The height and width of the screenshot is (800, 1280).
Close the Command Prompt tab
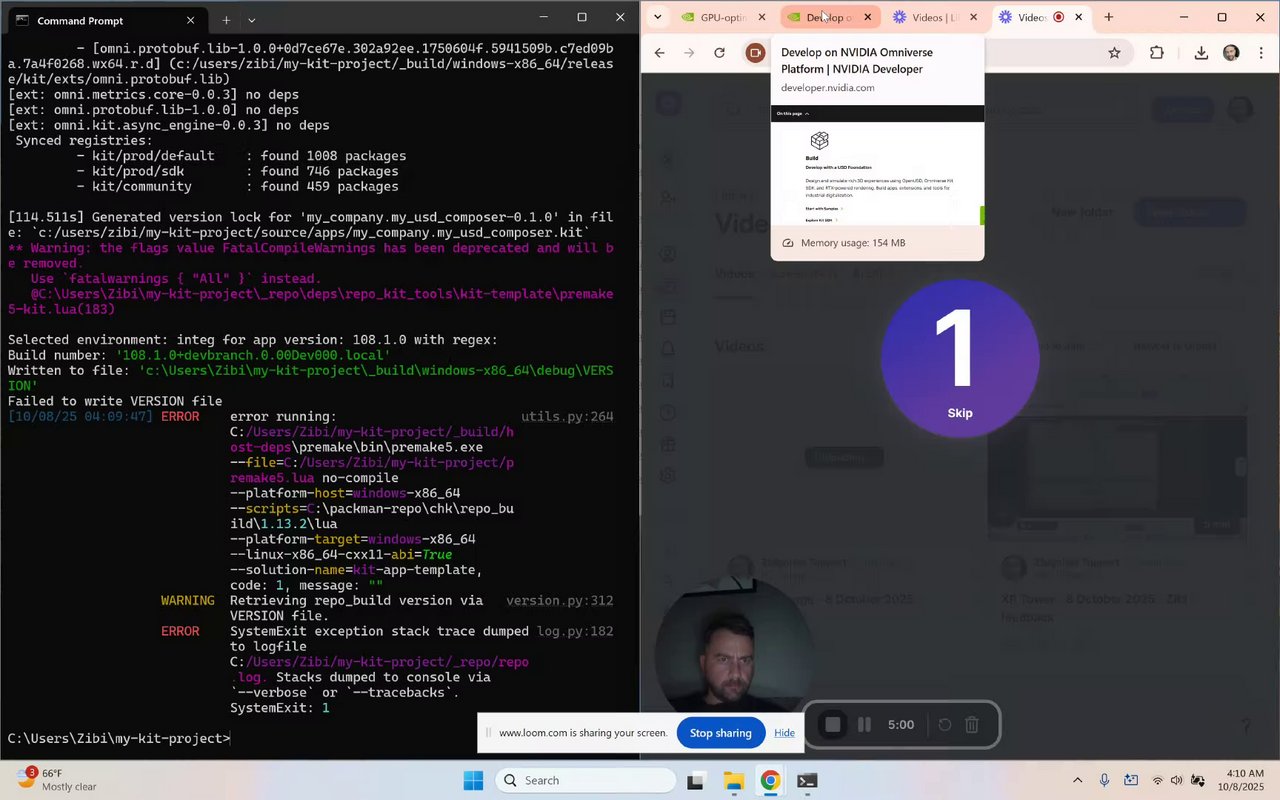tap(190, 20)
